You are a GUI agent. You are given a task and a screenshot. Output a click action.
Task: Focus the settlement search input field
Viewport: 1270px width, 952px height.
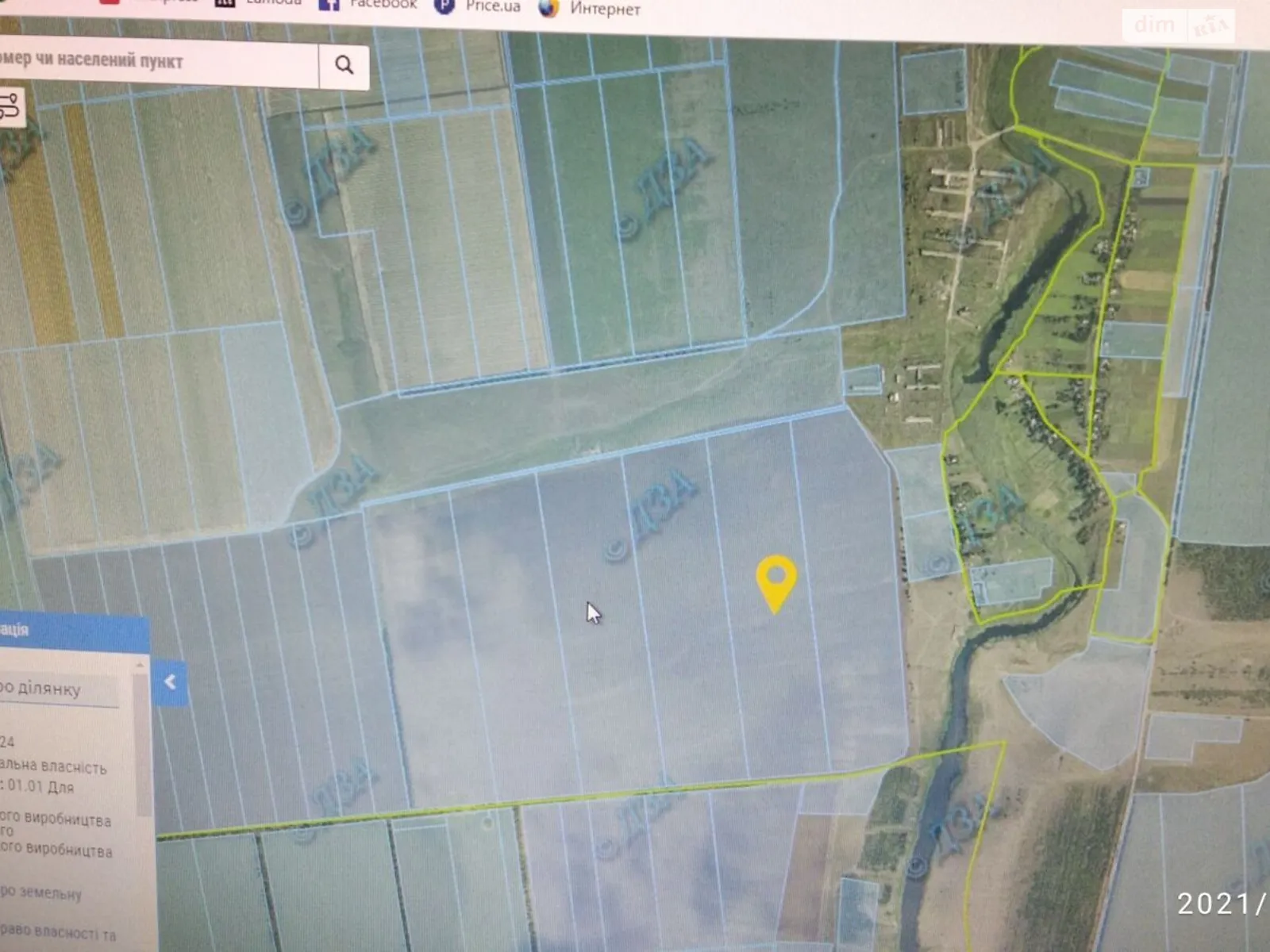[159, 62]
